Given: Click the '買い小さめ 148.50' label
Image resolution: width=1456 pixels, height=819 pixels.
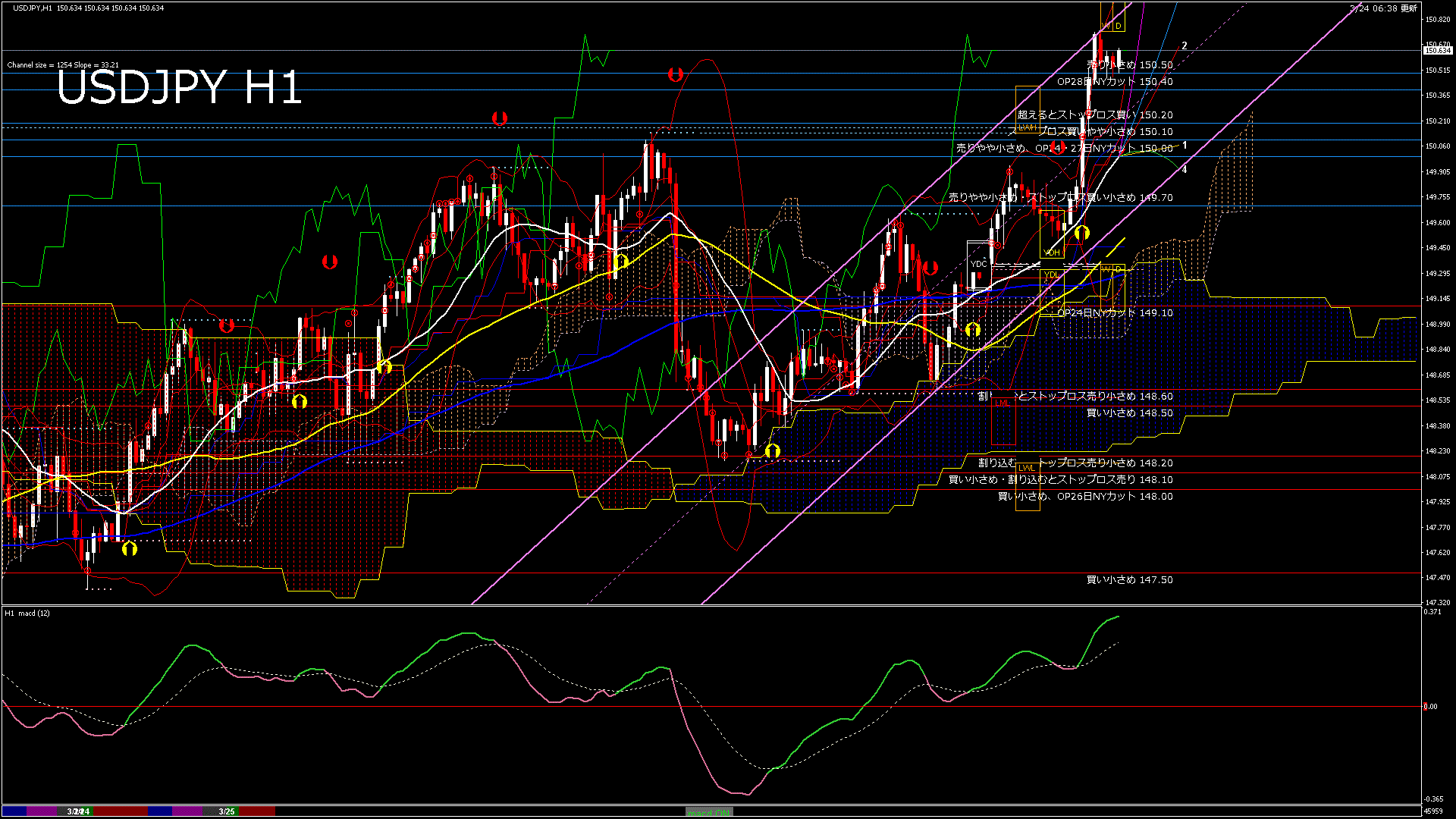Looking at the screenshot, I should click(1130, 413).
